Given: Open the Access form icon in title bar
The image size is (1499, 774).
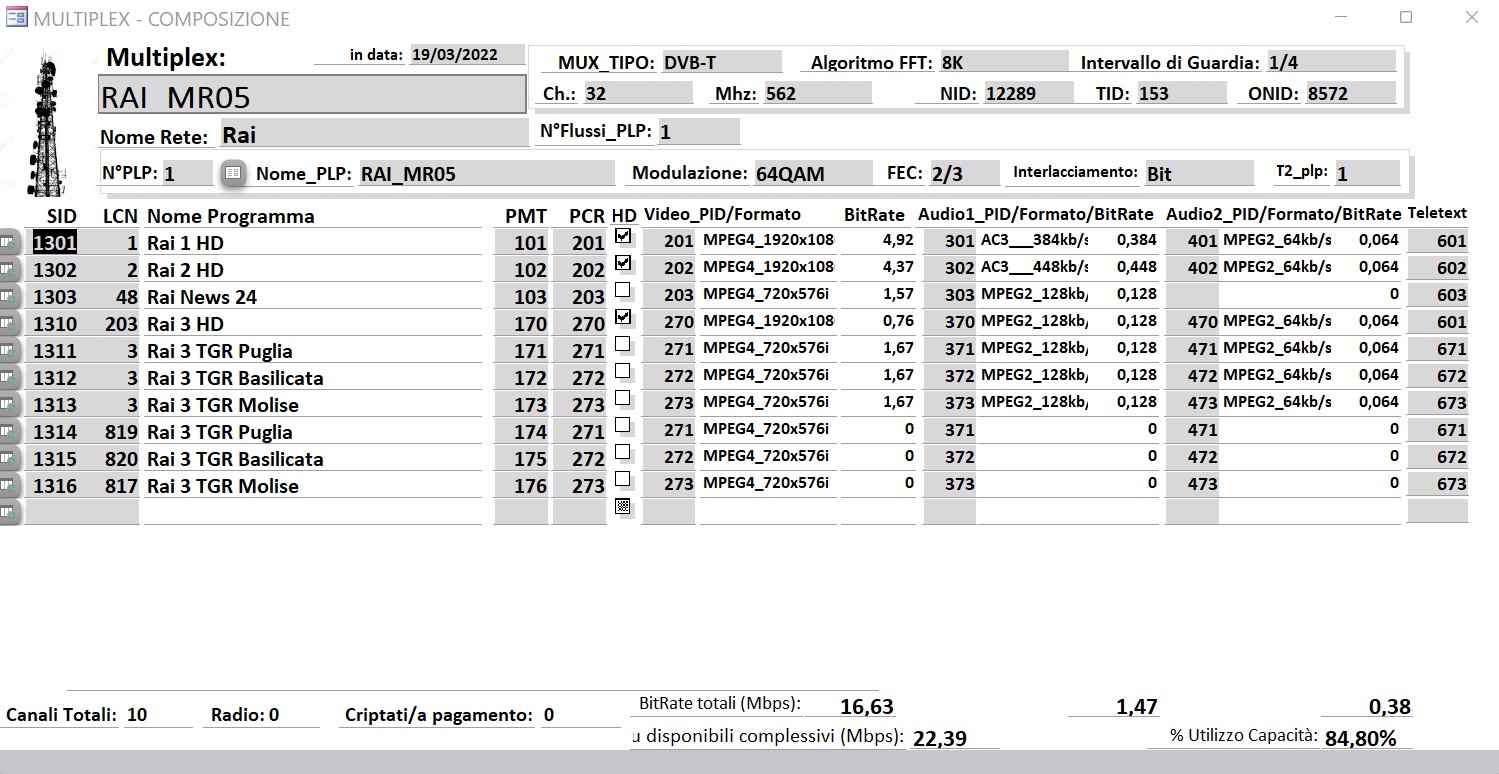Looking at the screenshot, I should point(17,17).
